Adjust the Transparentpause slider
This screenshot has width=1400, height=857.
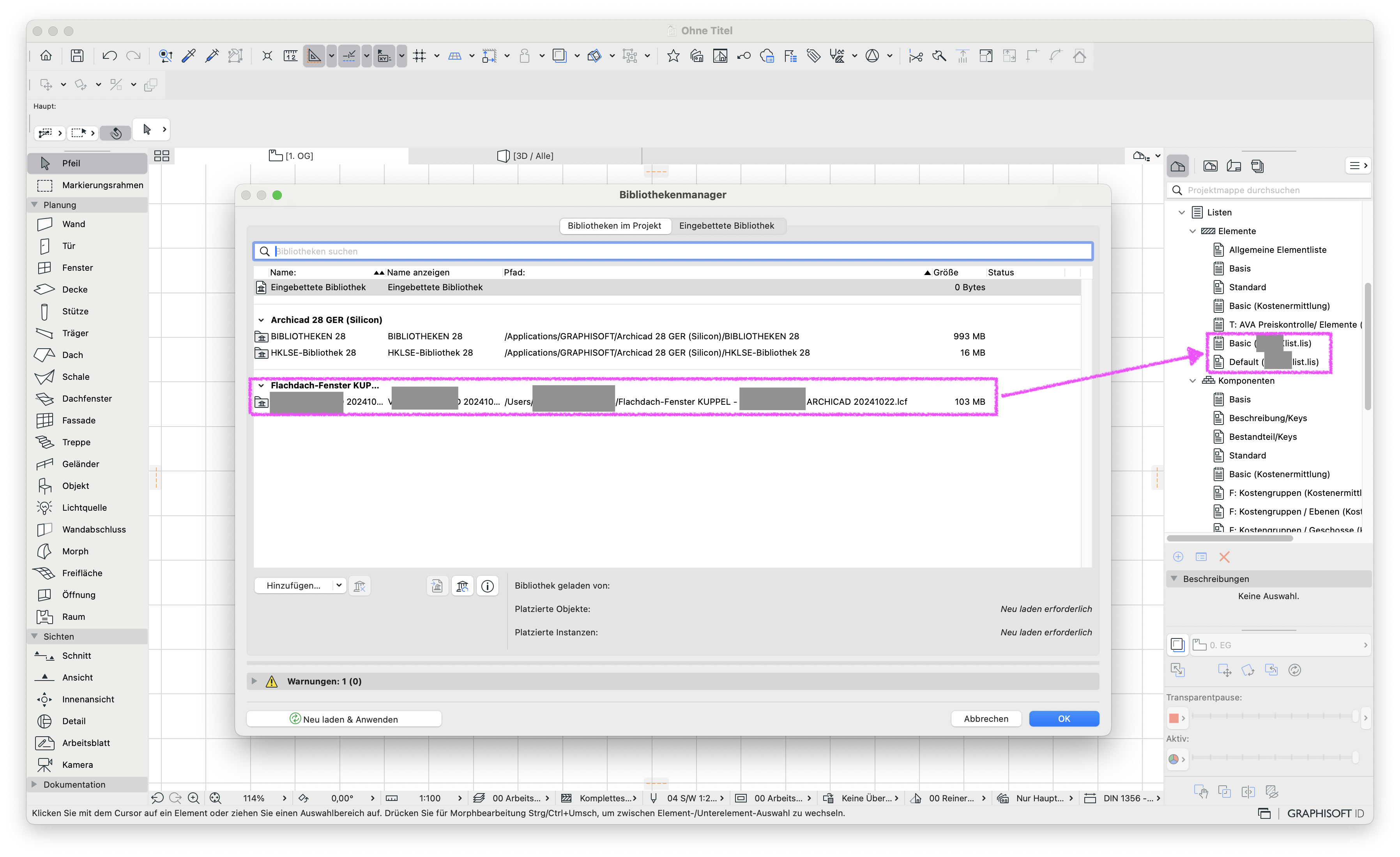(1274, 717)
